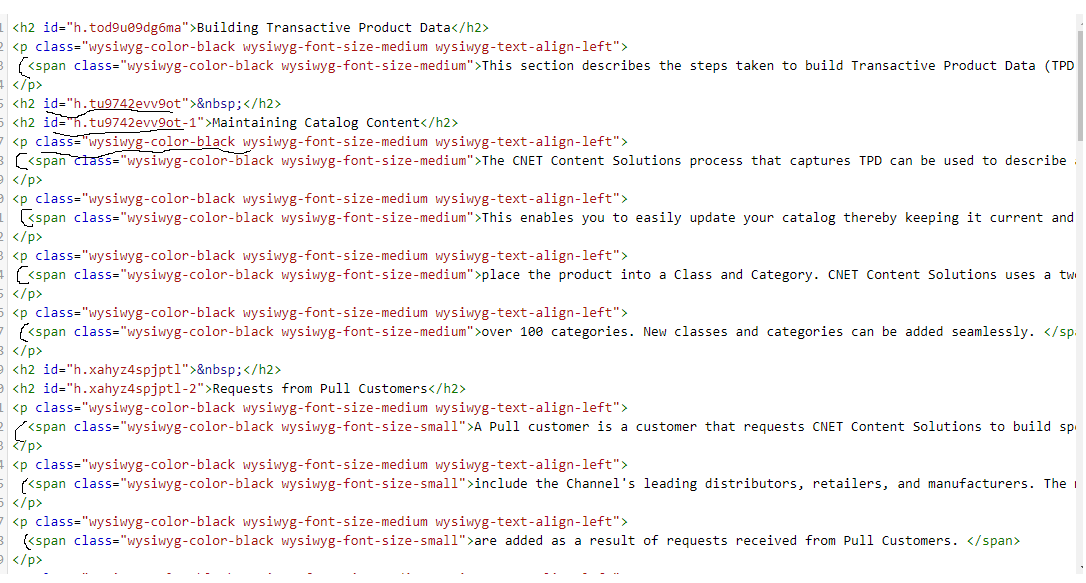Click the &nbsp; entity in the h.xahyz4spjptl heading

[x=220, y=370]
